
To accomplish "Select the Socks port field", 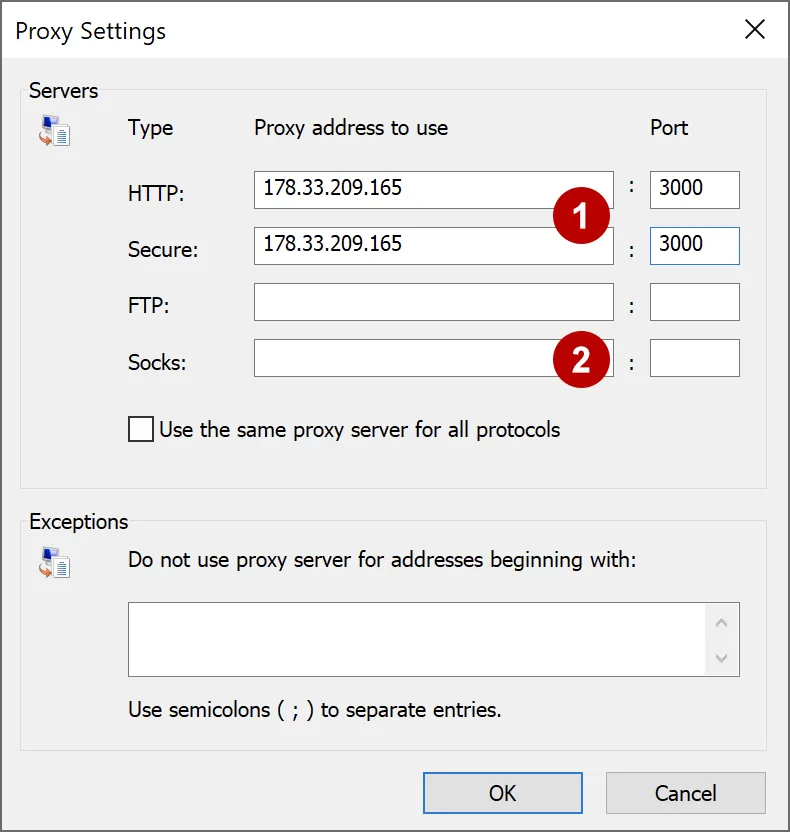I will (694, 358).
